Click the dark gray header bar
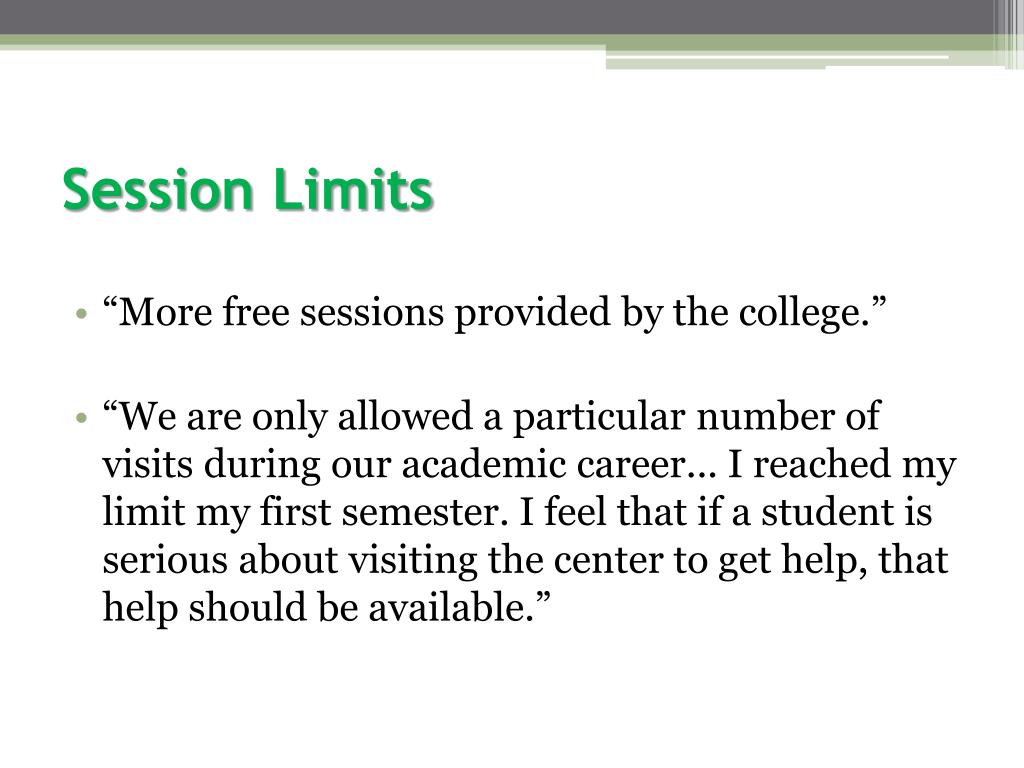The width and height of the screenshot is (1024, 768). [496, 16]
